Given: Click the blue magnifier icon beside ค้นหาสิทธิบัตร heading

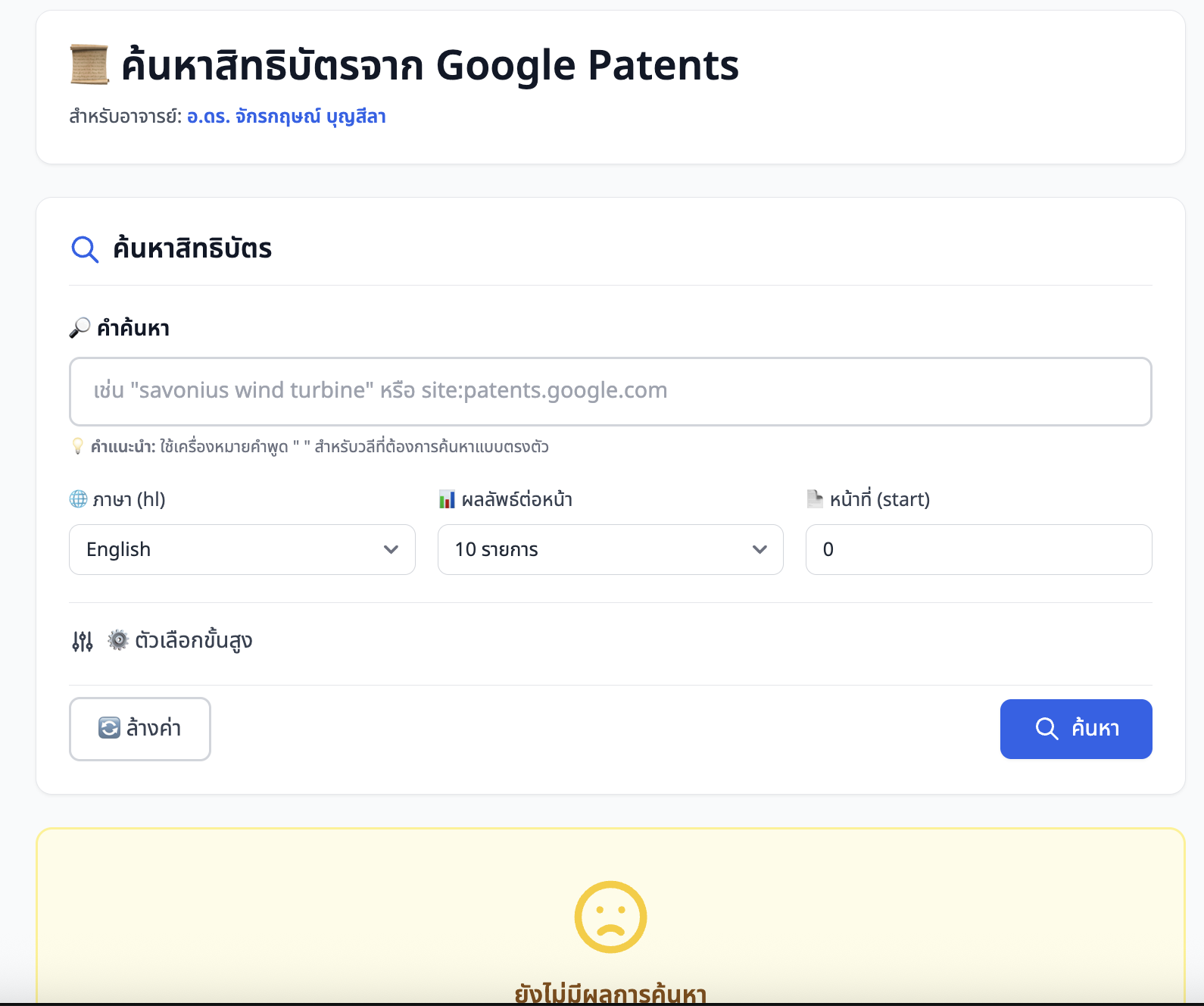Looking at the screenshot, I should click(x=85, y=249).
